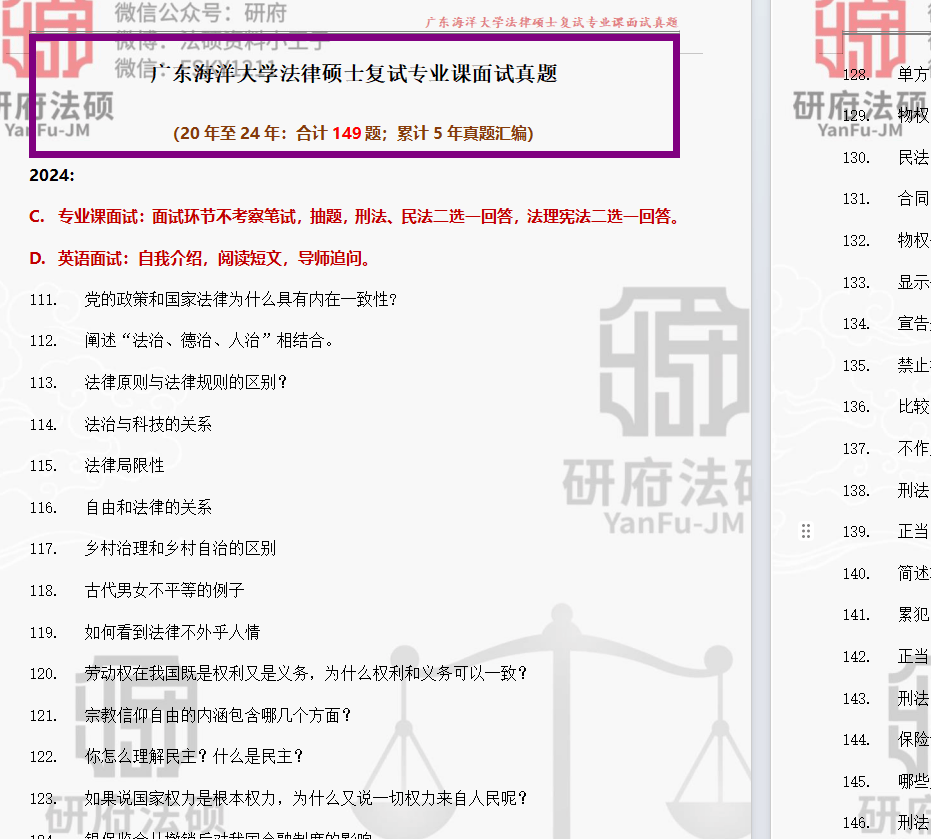
Task: Click number "145." on the right page
Action: pyautogui.click(x=856, y=782)
